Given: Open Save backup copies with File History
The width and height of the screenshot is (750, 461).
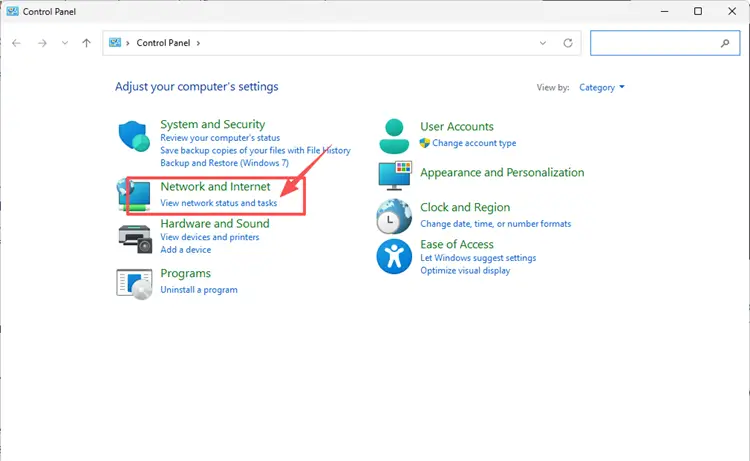Looking at the screenshot, I should (x=255, y=150).
